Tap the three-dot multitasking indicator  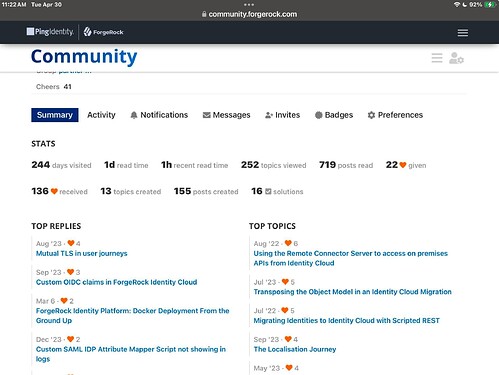coord(249,5)
